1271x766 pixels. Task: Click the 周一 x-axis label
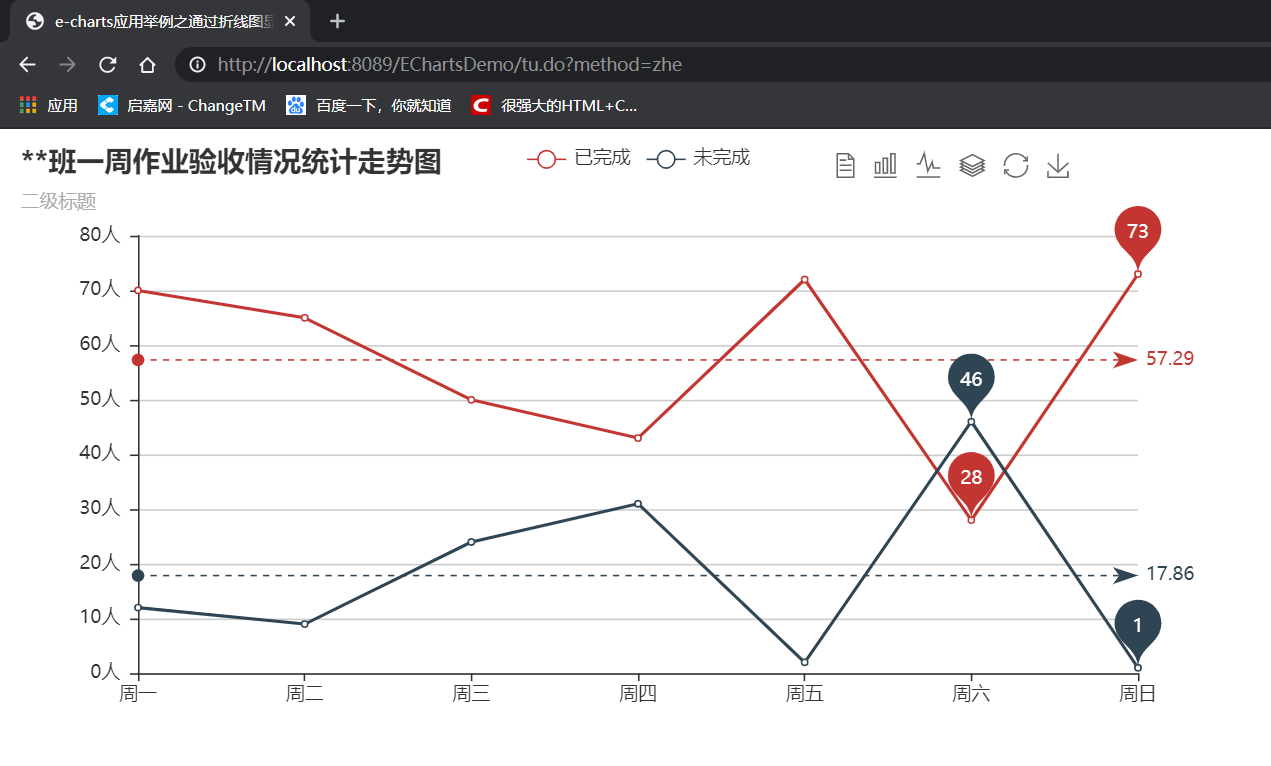click(x=138, y=694)
